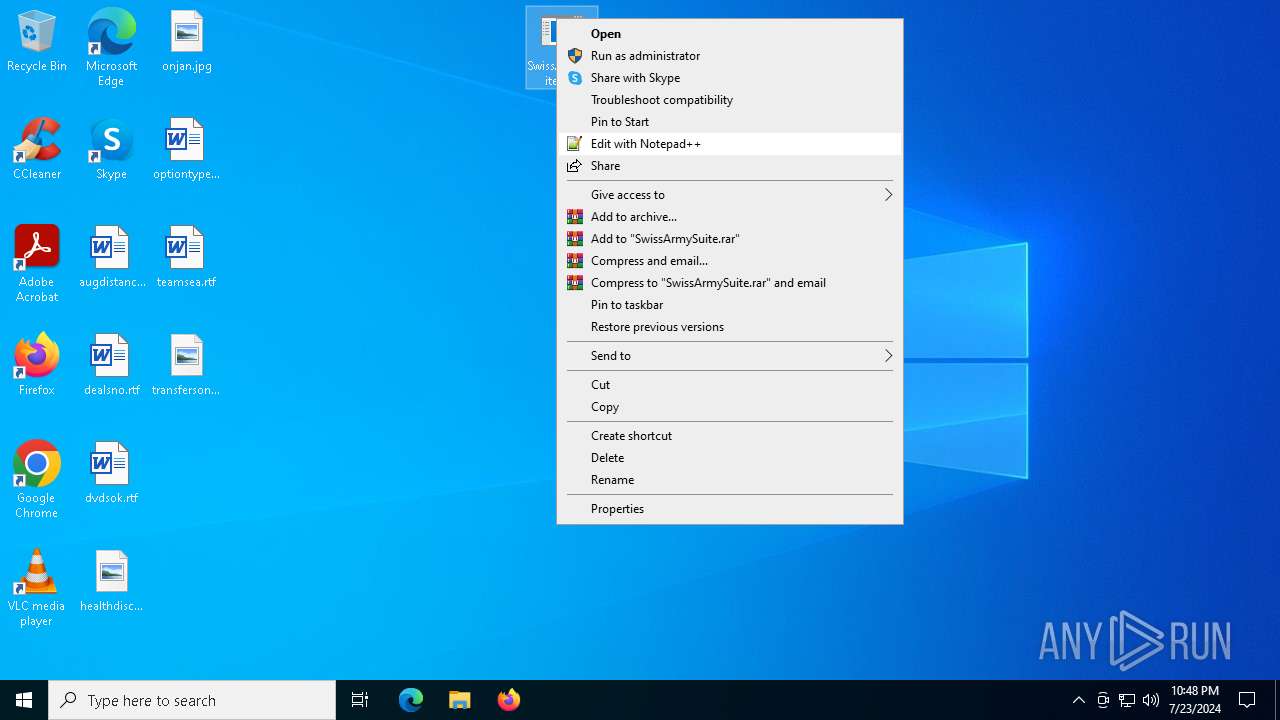Choose Pin to Start
The width and height of the screenshot is (1280, 720).
730,122
